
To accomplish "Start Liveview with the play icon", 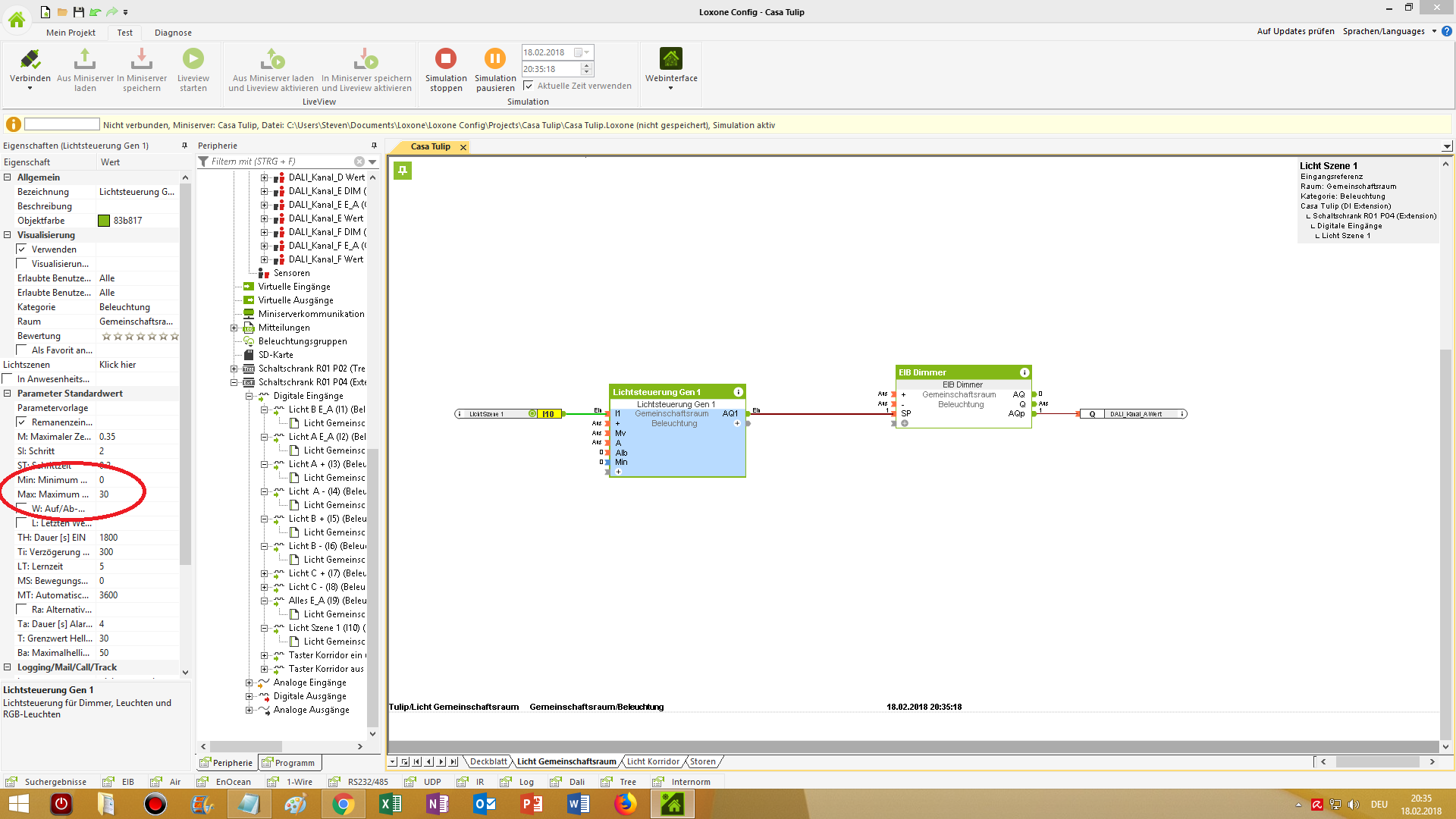I will 193,58.
